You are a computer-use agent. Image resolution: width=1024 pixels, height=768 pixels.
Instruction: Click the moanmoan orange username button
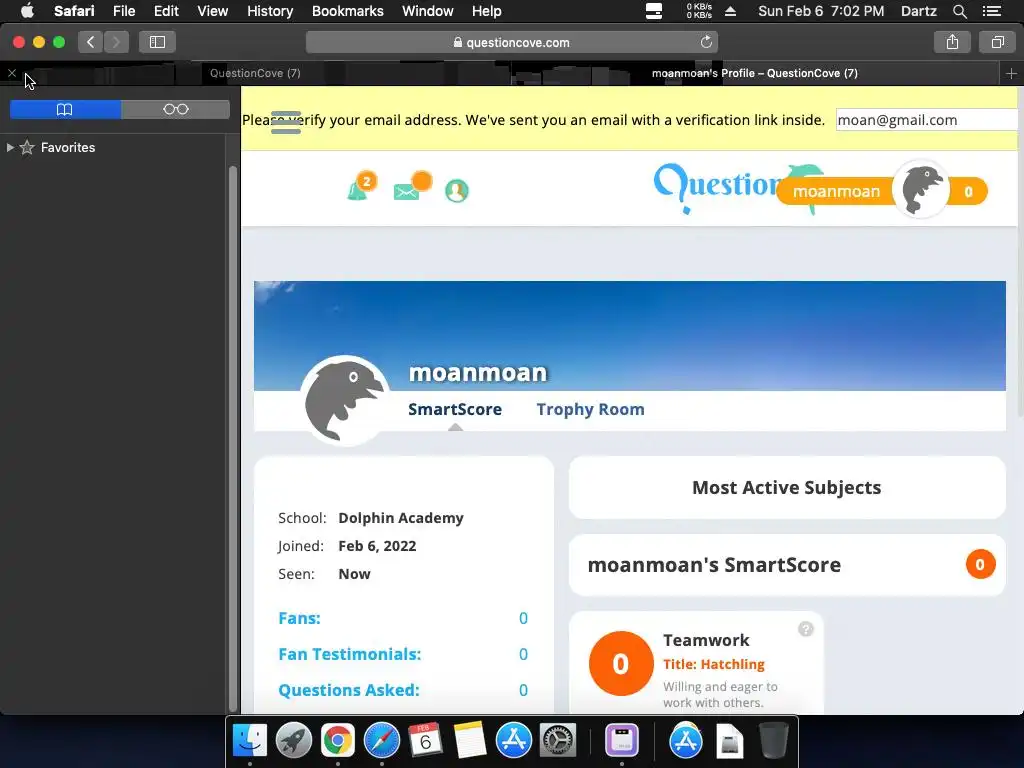(x=836, y=191)
